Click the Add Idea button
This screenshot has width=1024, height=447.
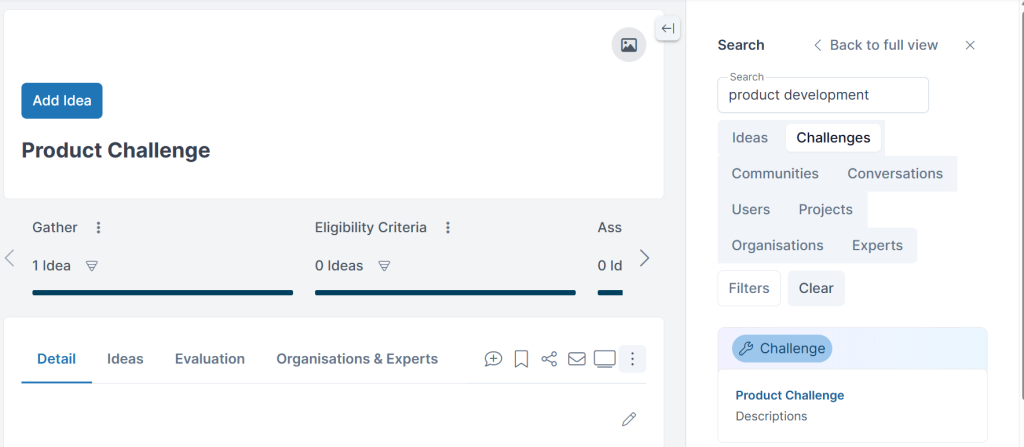[x=62, y=101]
